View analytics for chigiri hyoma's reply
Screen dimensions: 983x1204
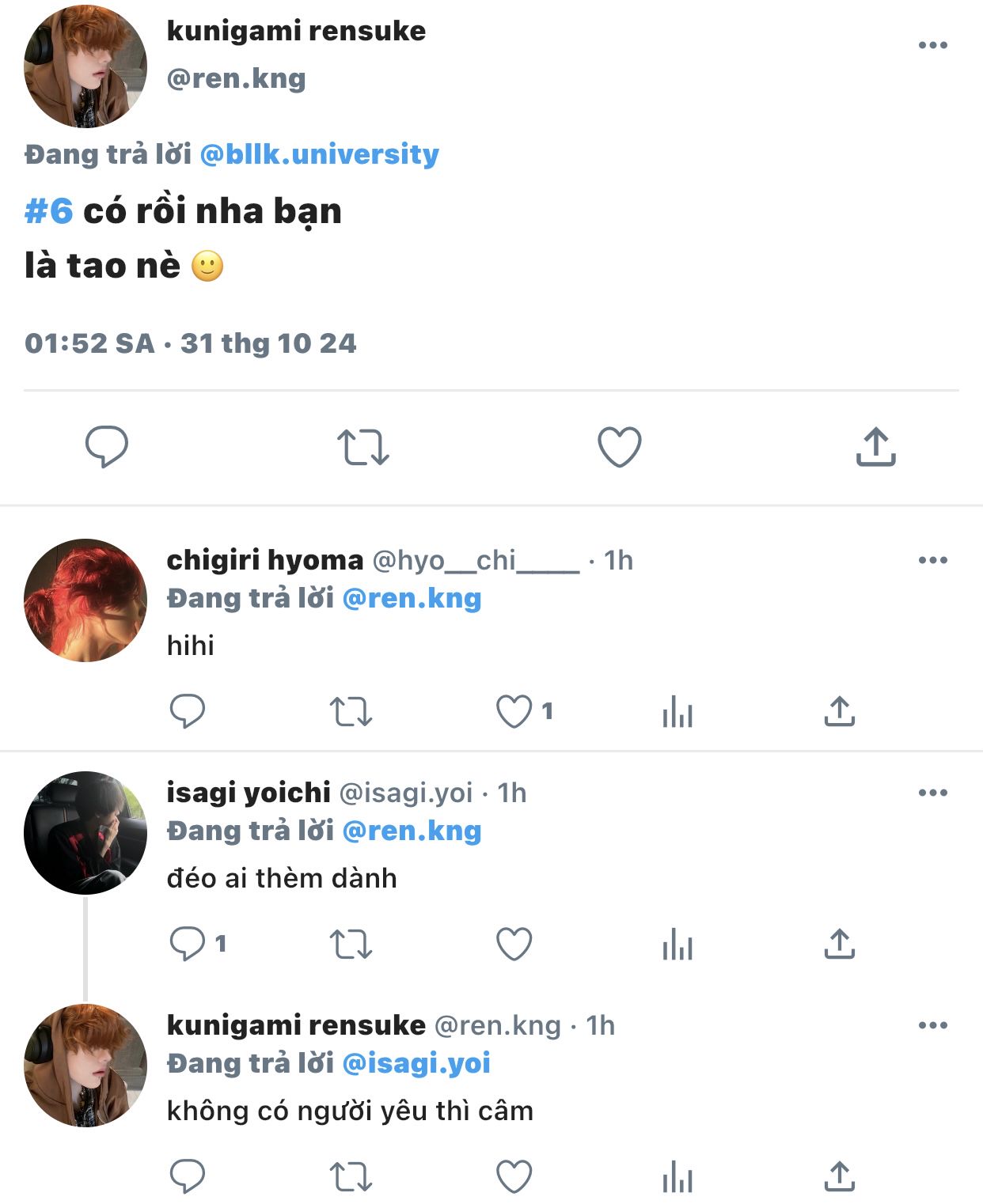(677, 711)
